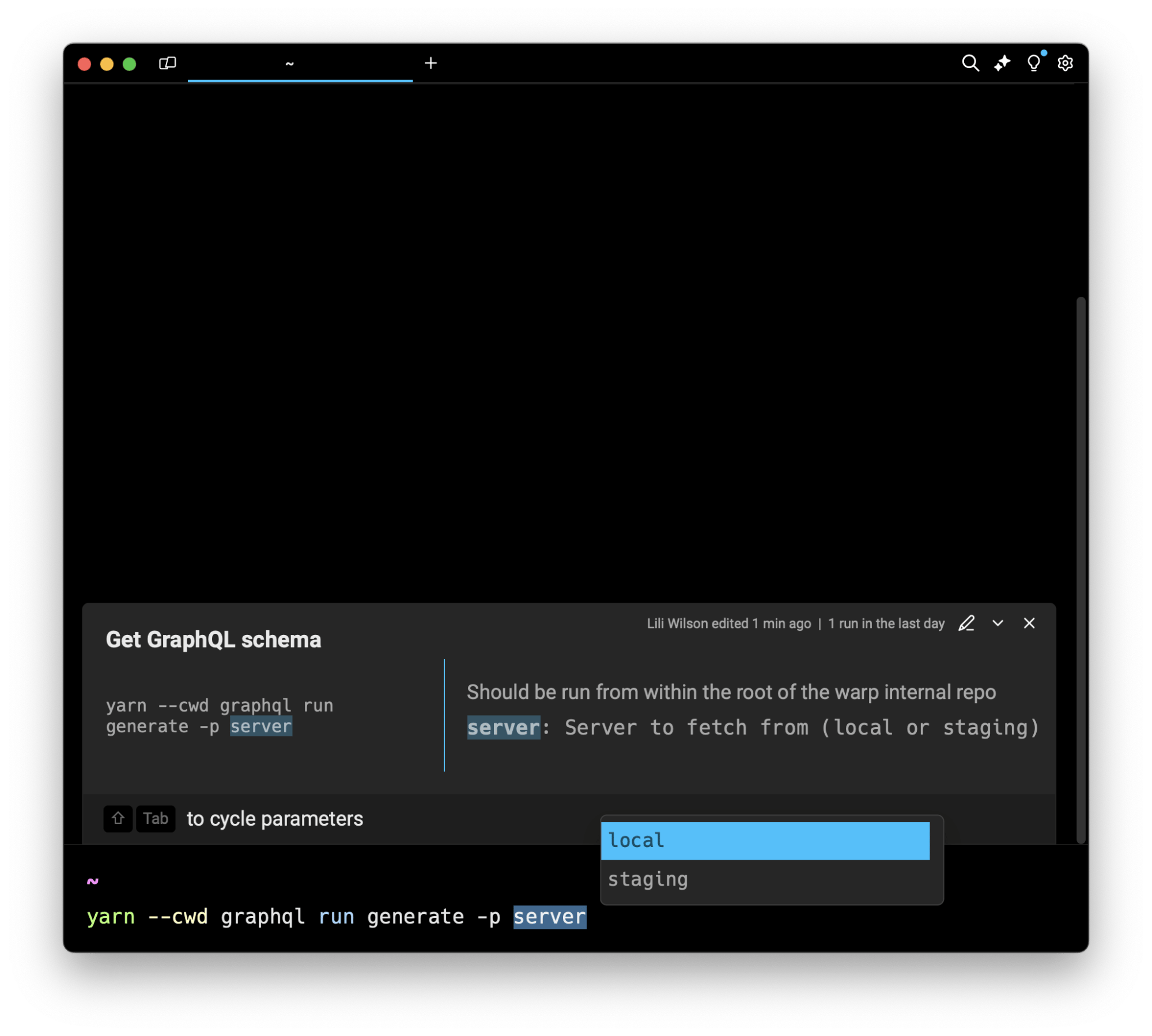Close the Get GraphQL schema workflow card
Viewport: 1152px width, 1036px height.
pyautogui.click(x=1029, y=623)
